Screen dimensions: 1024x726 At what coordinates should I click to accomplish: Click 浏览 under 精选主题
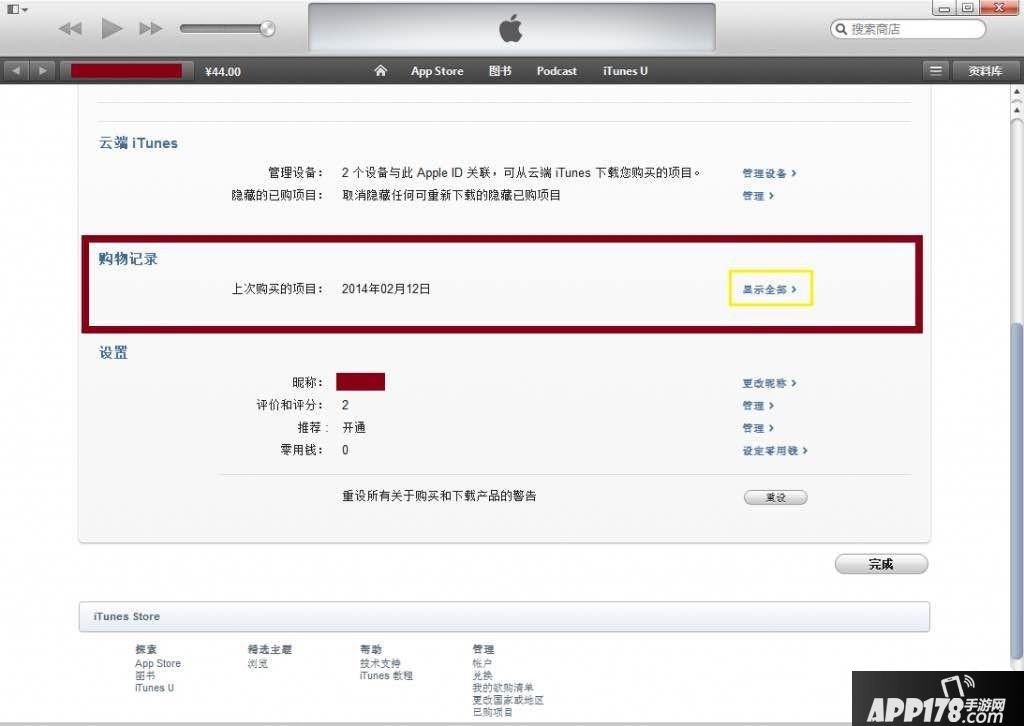point(258,663)
